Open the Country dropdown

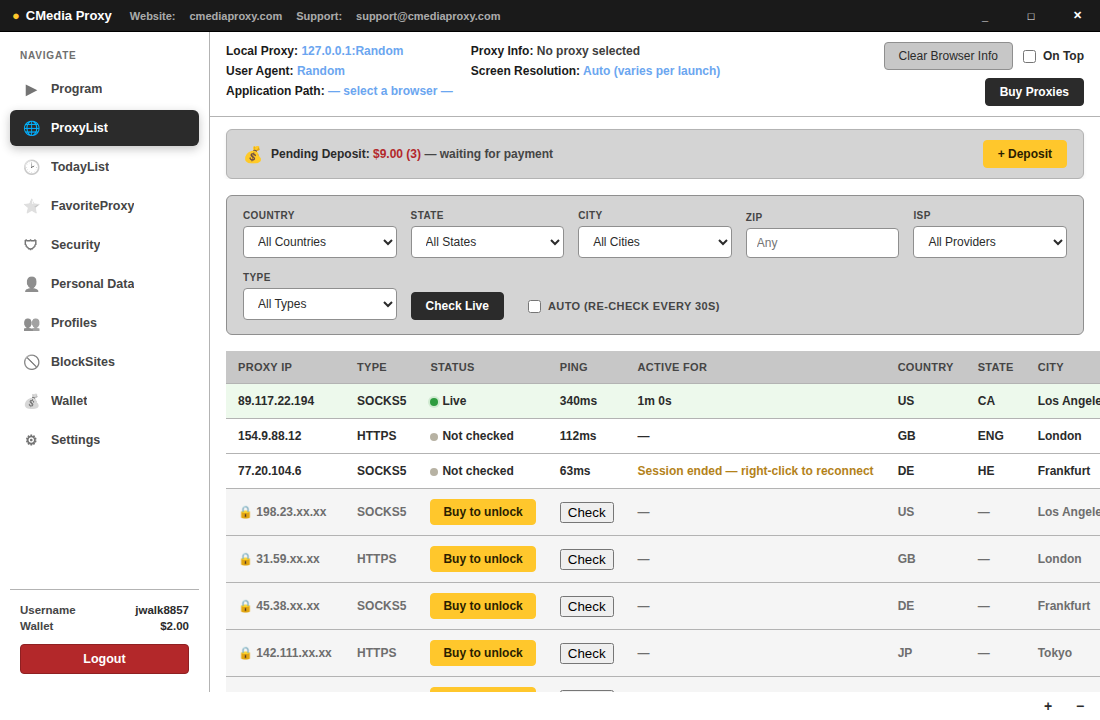pyautogui.click(x=320, y=242)
